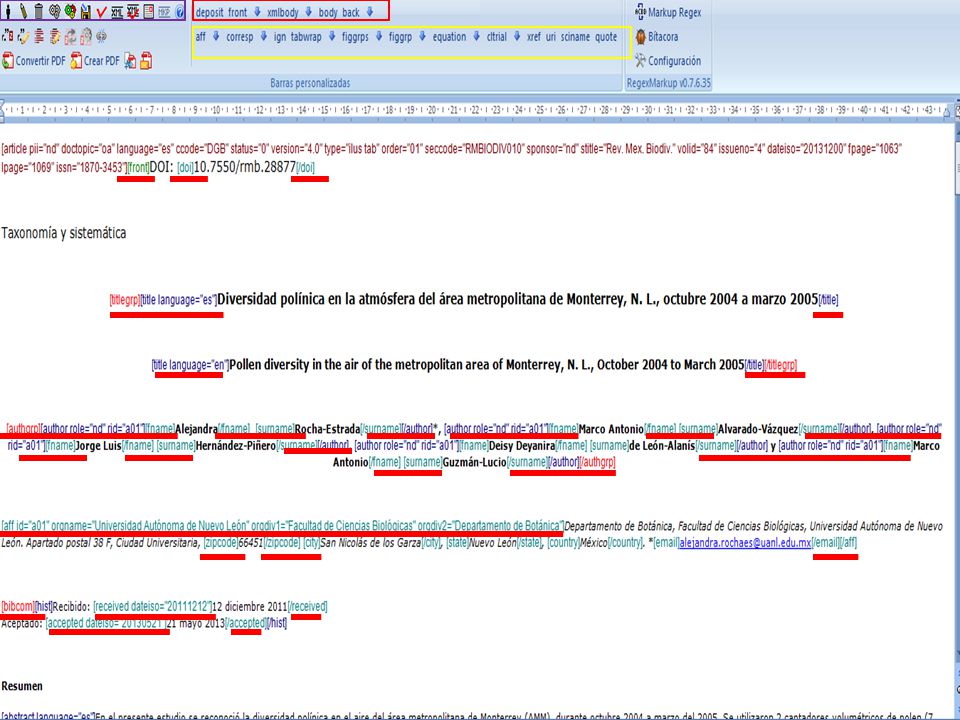Click the quote icon with red badge
Screen dimensions: 960x720
7,37
